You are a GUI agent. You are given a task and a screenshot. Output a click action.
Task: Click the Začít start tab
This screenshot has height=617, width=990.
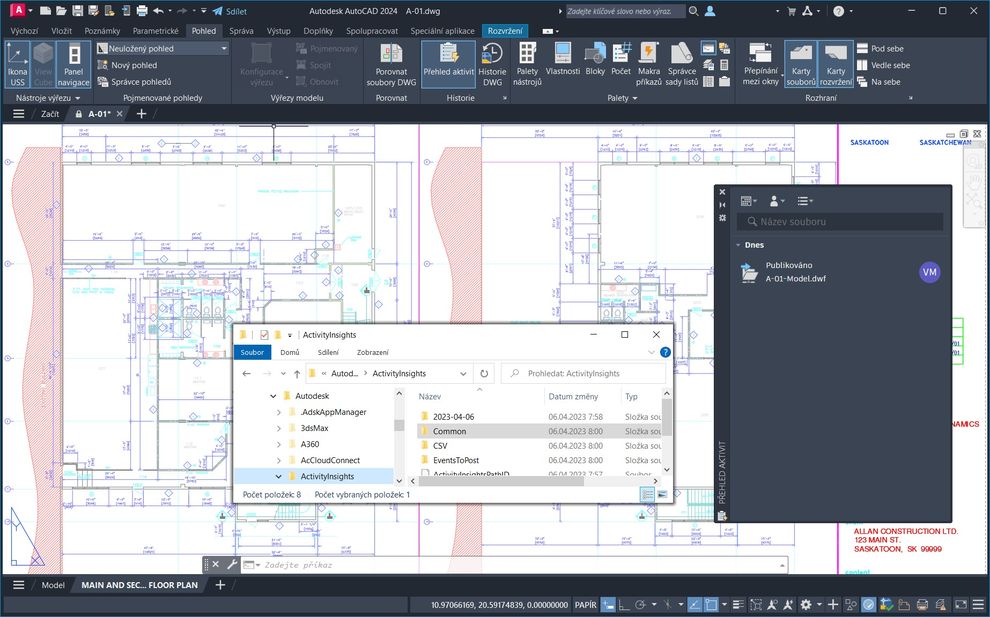coord(50,114)
